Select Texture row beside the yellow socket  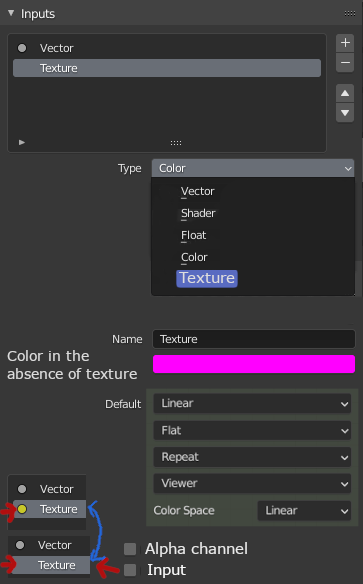[x=50, y=509]
